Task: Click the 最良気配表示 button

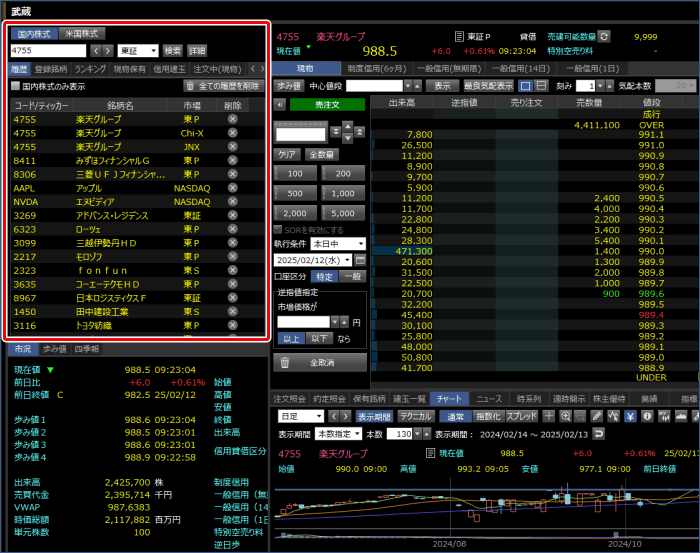Action: click(x=488, y=86)
